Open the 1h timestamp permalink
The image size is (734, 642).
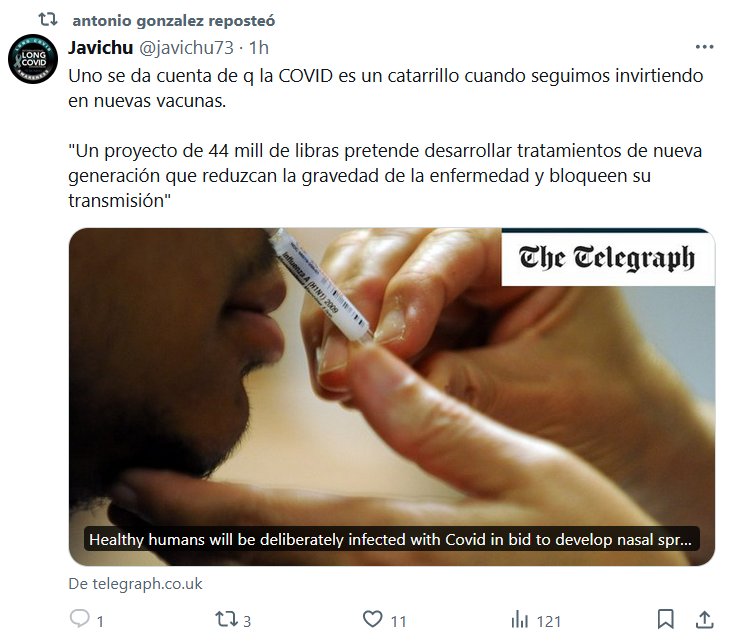click(259, 47)
